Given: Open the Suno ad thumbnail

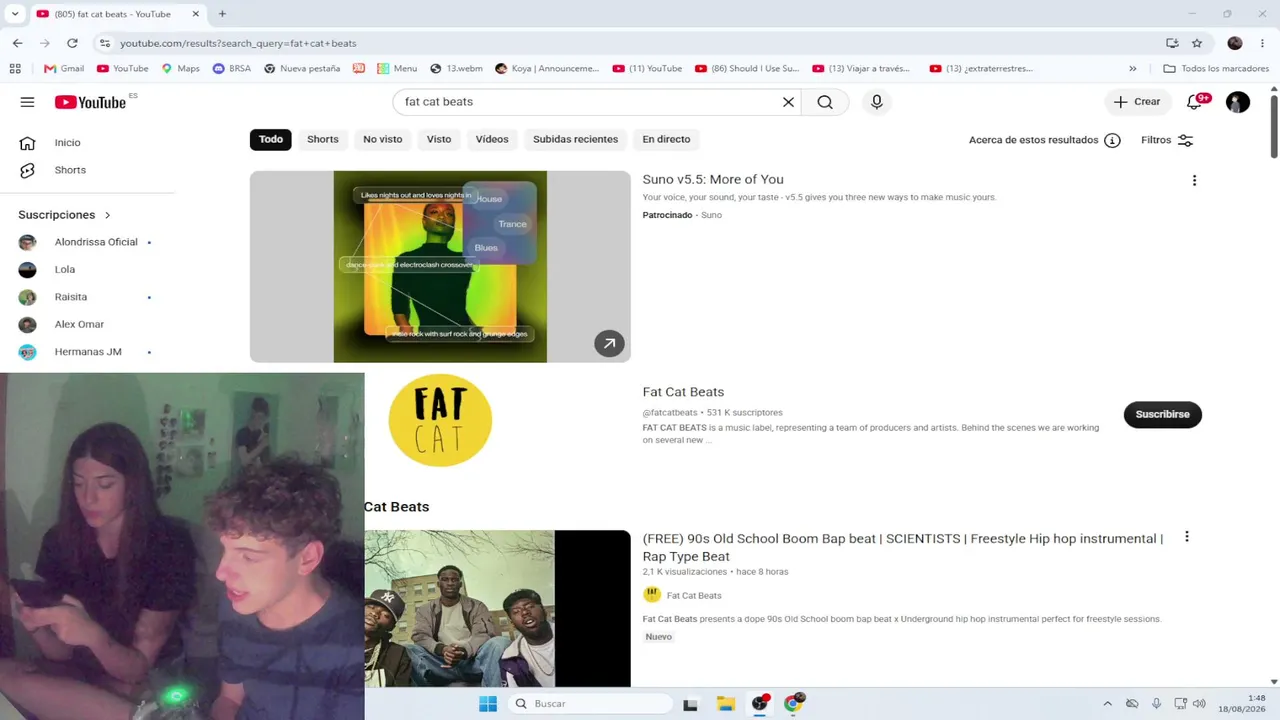Looking at the screenshot, I should click(x=440, y=267).
